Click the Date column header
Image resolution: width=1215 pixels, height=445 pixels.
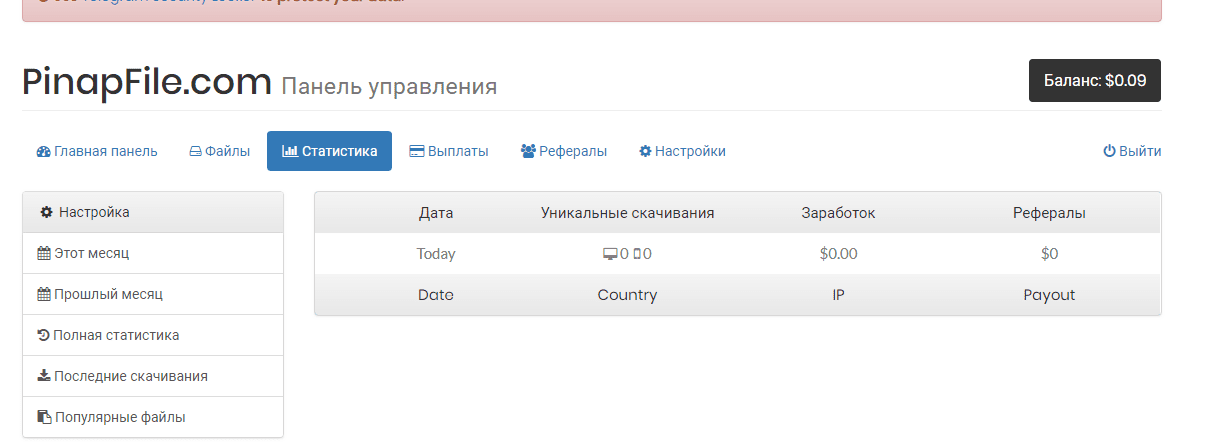coord(436,295)
